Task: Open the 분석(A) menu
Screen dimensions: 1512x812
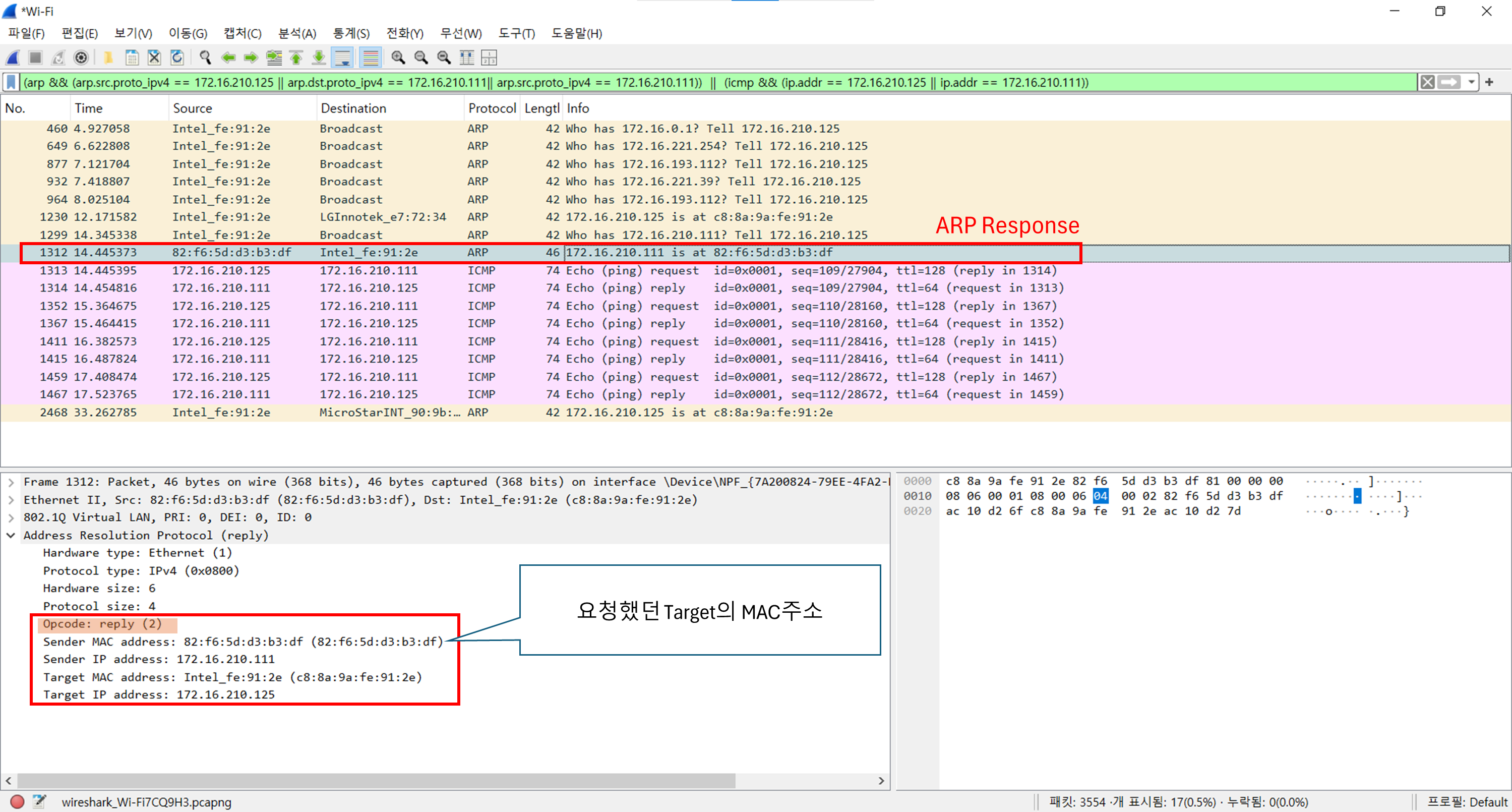Action: click(x=296, y=33)
